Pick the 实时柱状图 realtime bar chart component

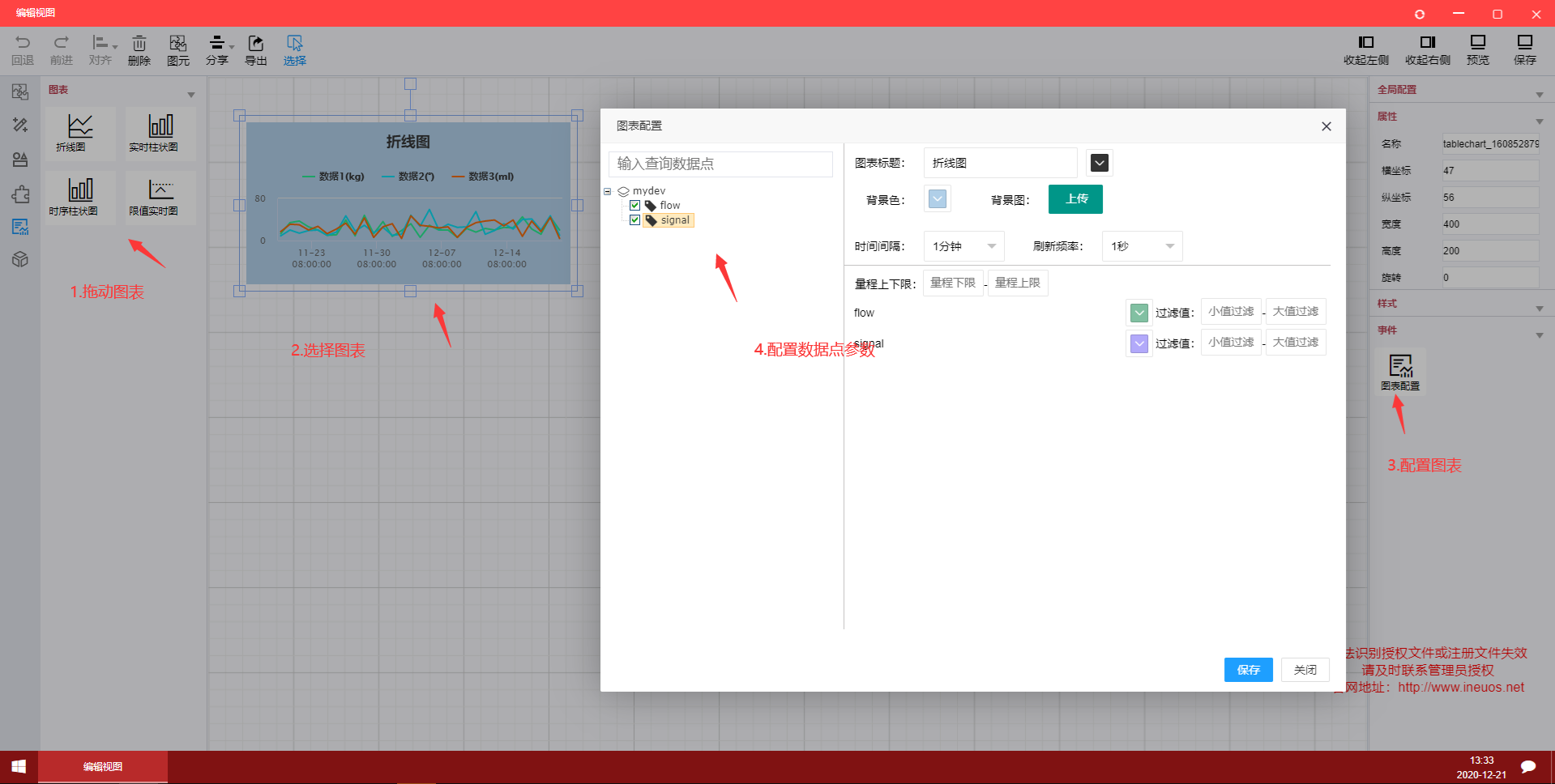point(160,133)
